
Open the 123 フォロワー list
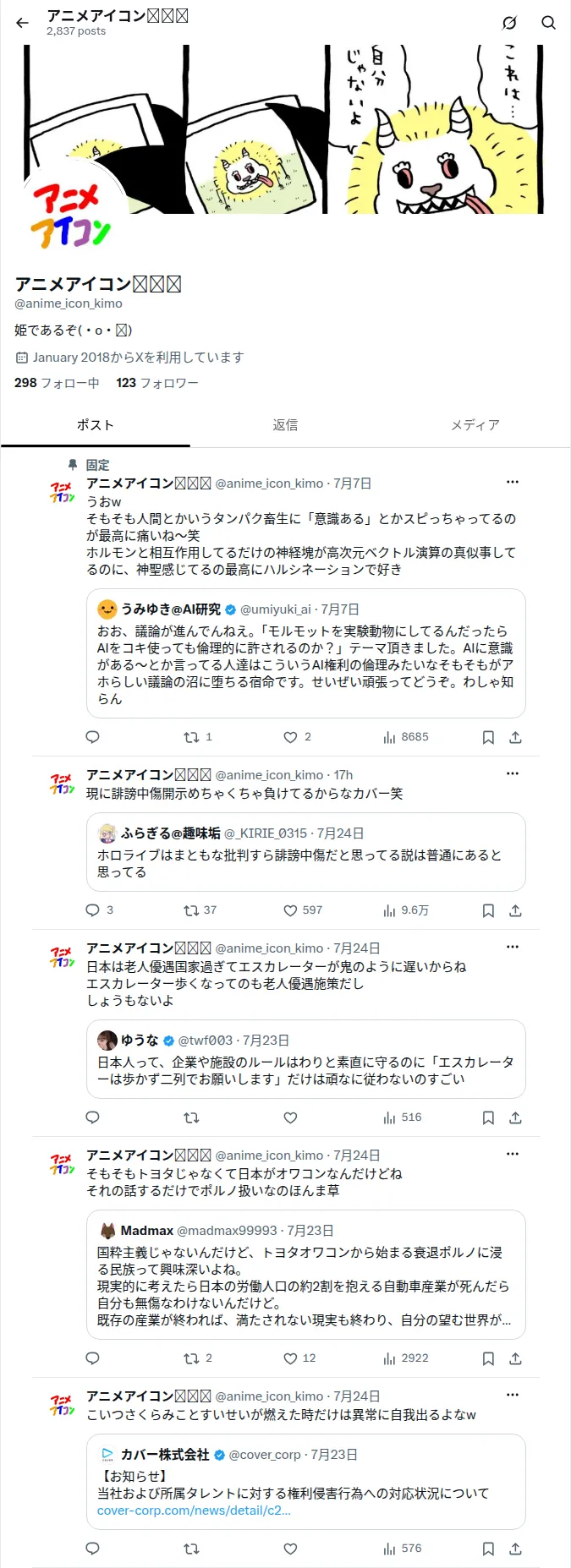(157, 383)
